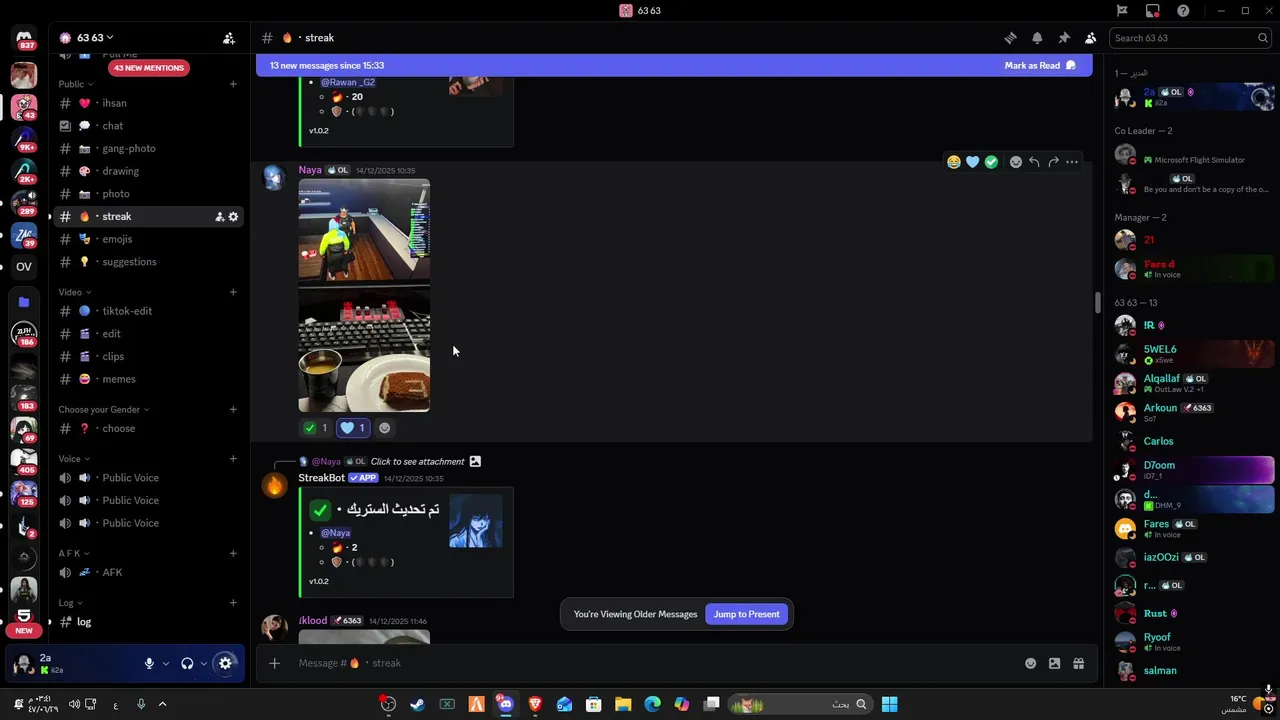Viewport: 1280px width, 720px height.
Task: Click Jump to Present button
Action: 746,614
